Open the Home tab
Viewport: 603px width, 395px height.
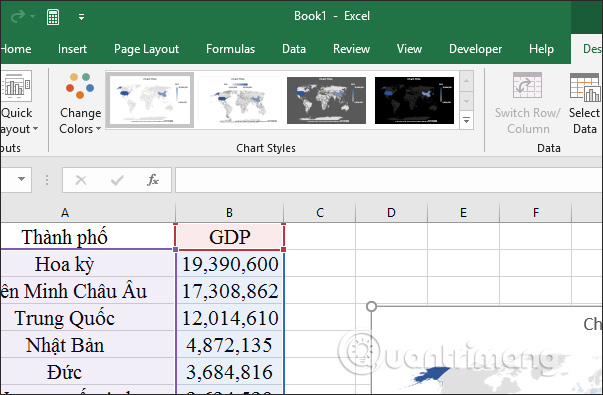coord(16,49)
